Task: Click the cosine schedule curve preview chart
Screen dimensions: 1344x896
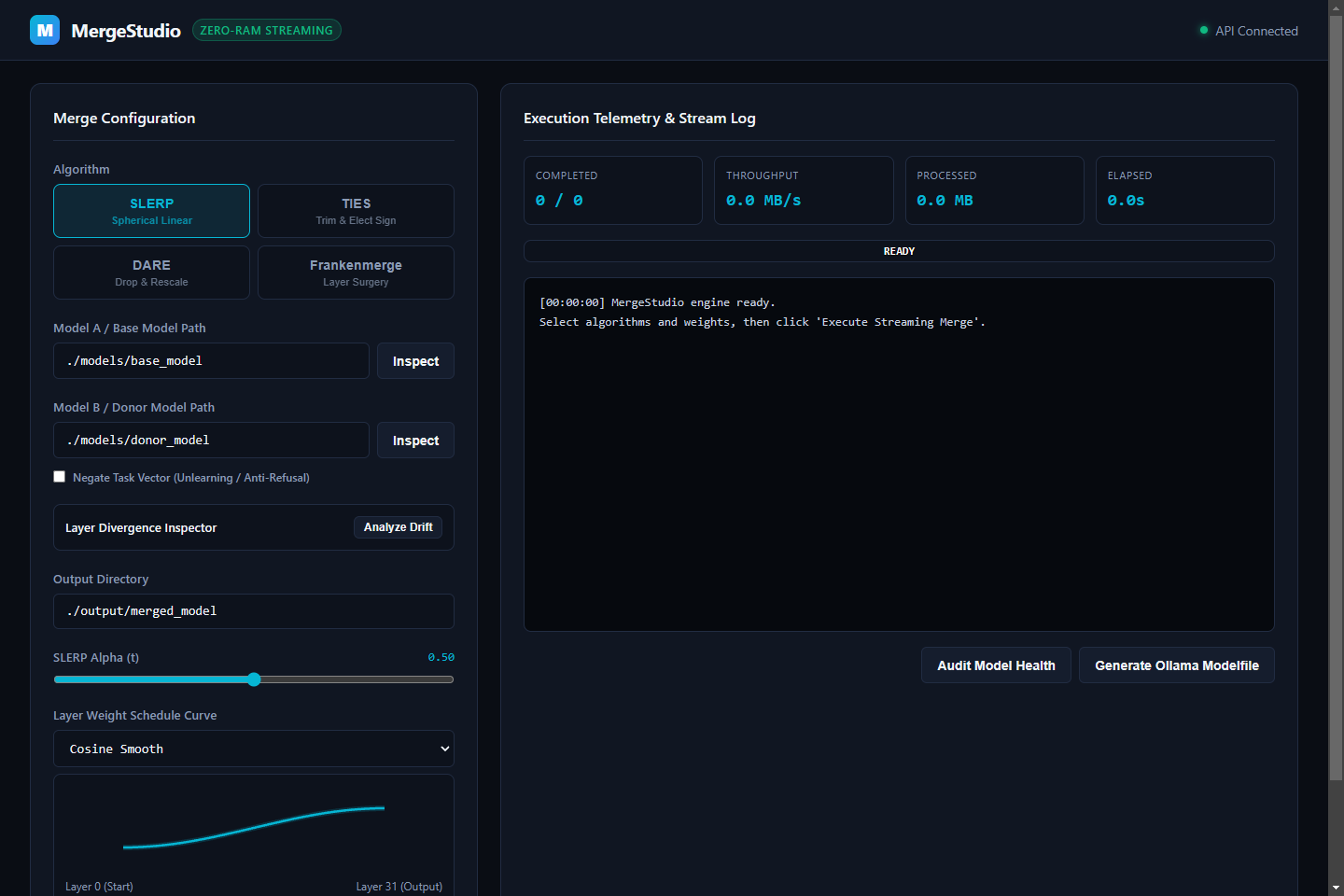Action: 254,828
